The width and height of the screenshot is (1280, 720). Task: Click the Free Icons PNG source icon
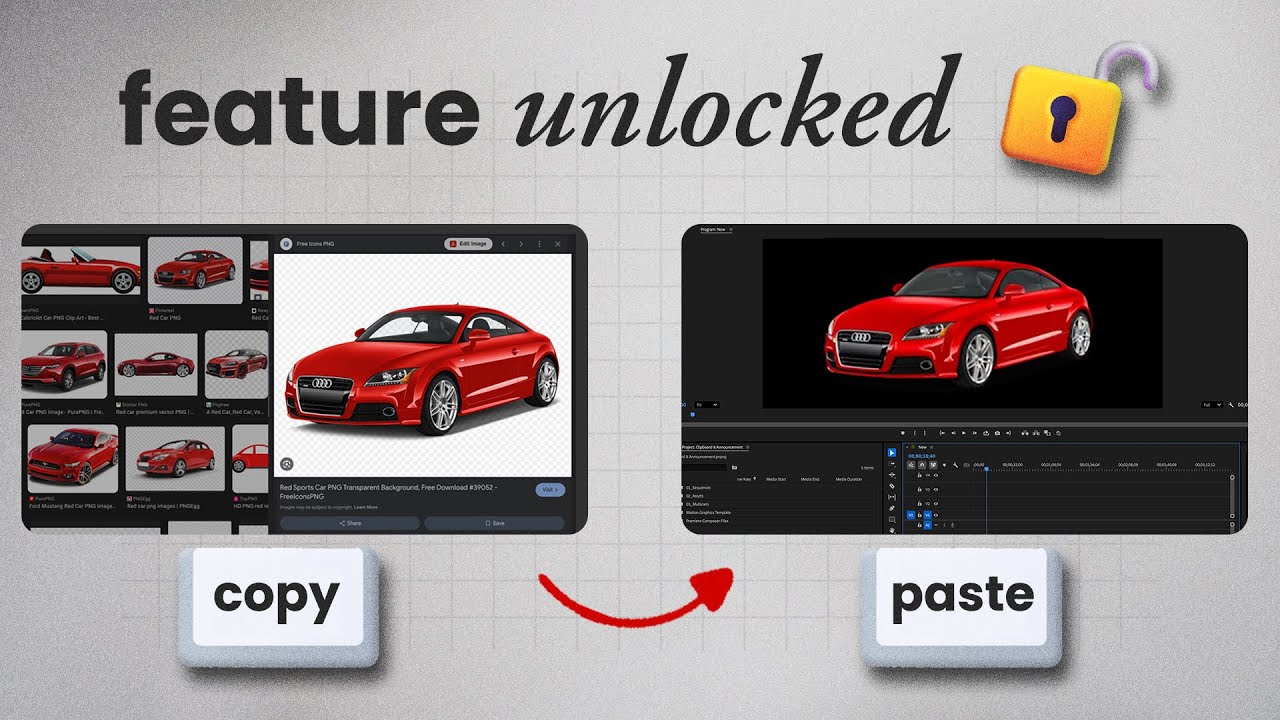click(286, 243)
